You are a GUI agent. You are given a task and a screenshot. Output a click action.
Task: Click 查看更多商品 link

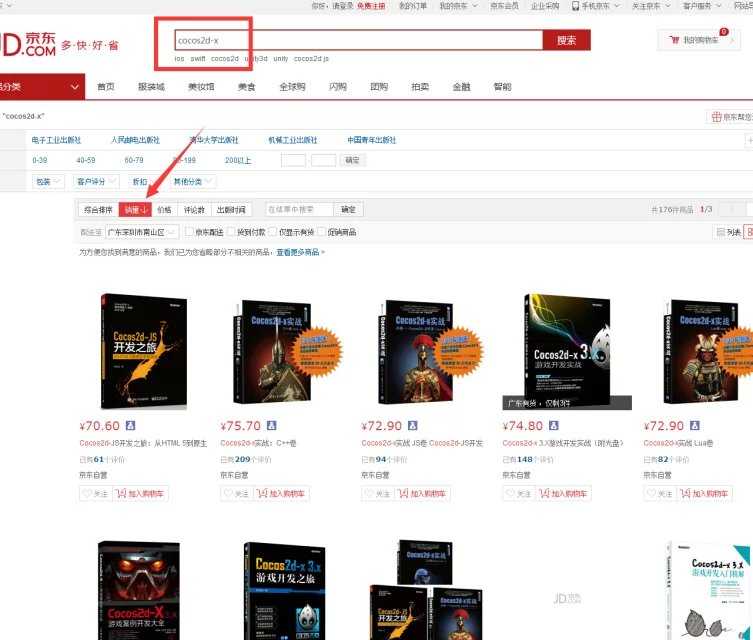[298, 252]
